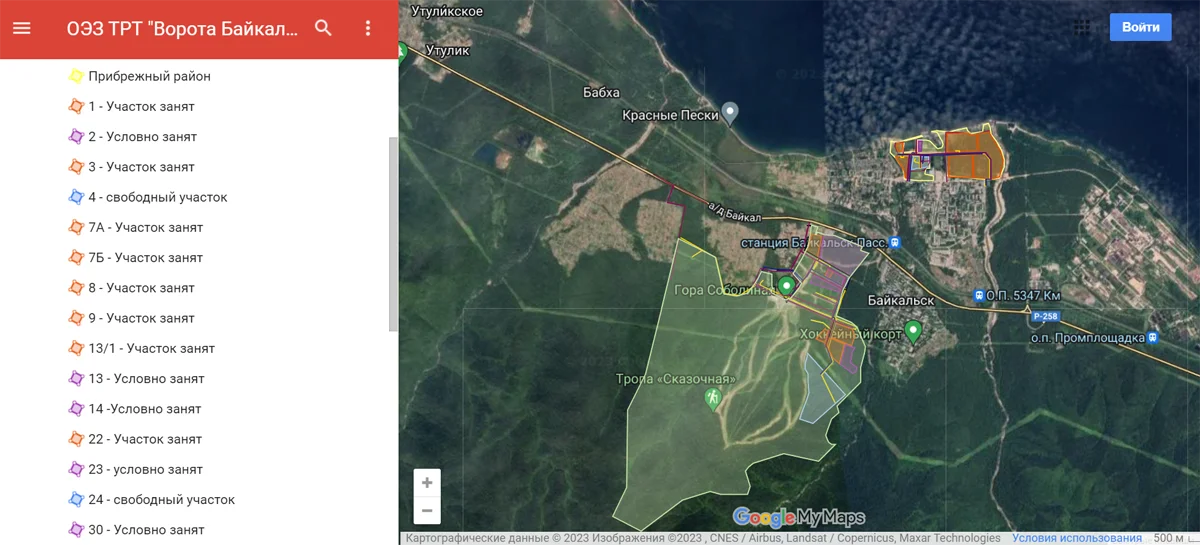Select '13/1 - Участок занят' list entry
Viewport: 1200px width, 545px height.
(151, 348)
